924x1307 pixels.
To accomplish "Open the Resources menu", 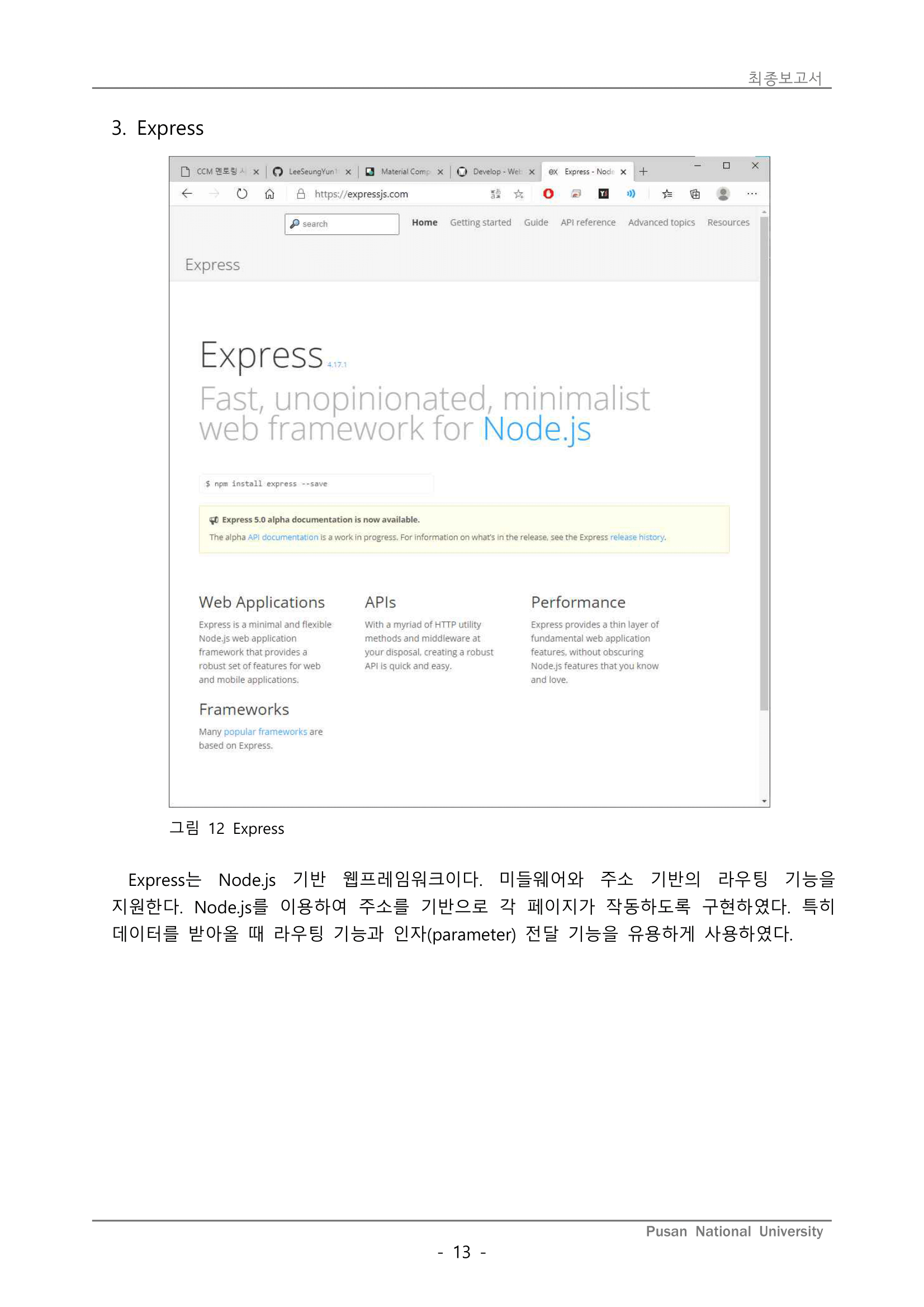I will [x=728, y=223].
